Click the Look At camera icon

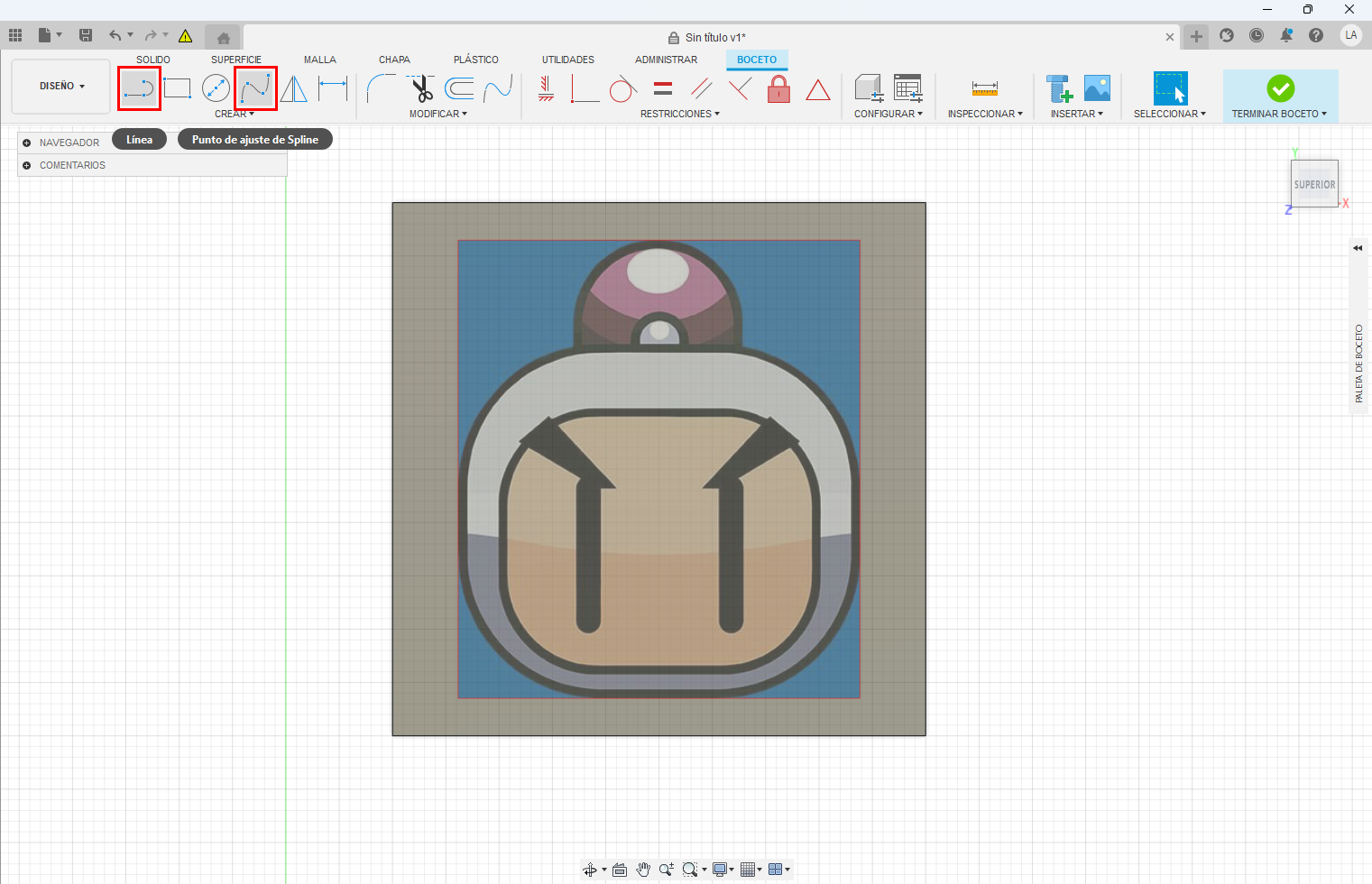[620, 870]
